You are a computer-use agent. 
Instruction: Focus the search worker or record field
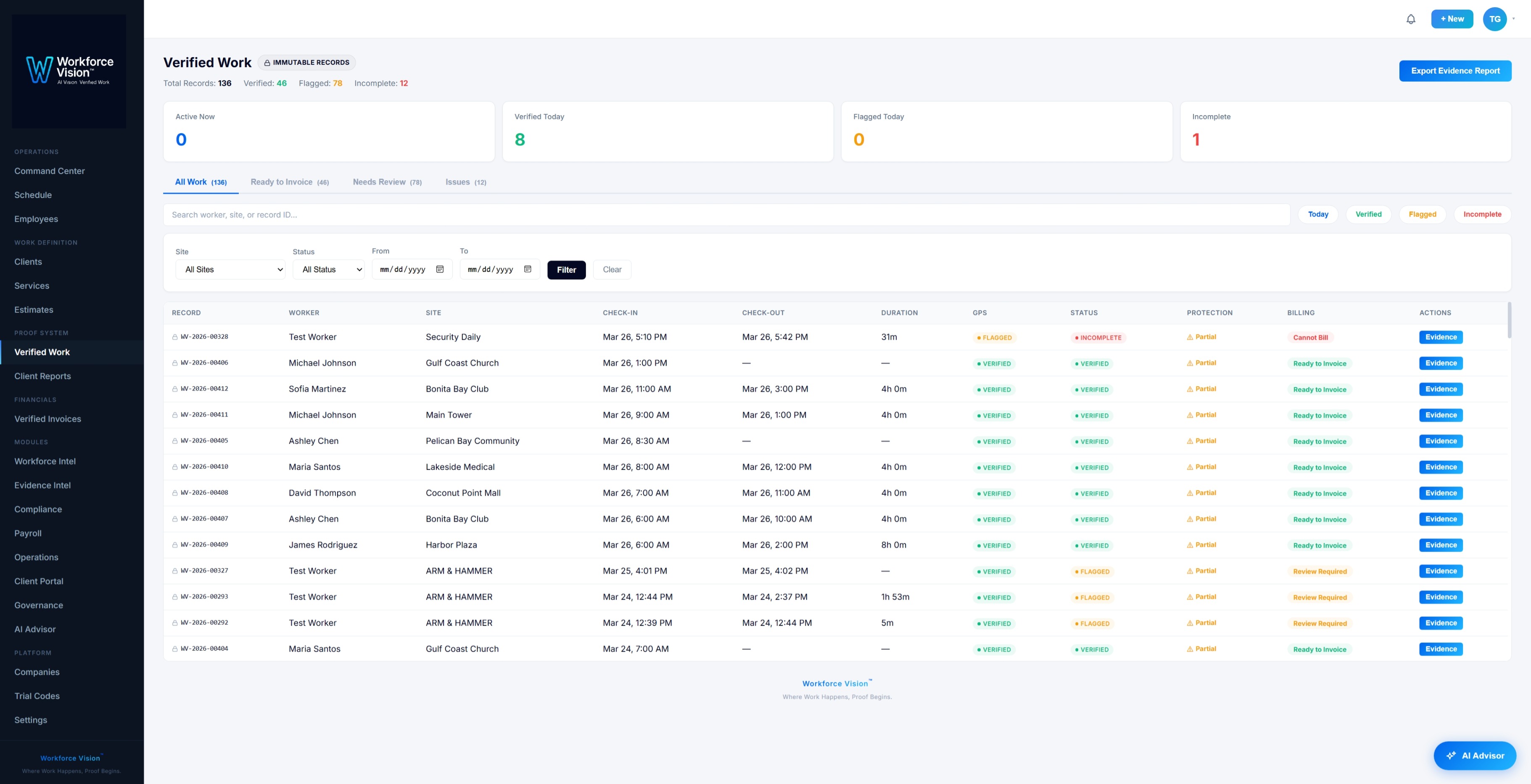726,214
